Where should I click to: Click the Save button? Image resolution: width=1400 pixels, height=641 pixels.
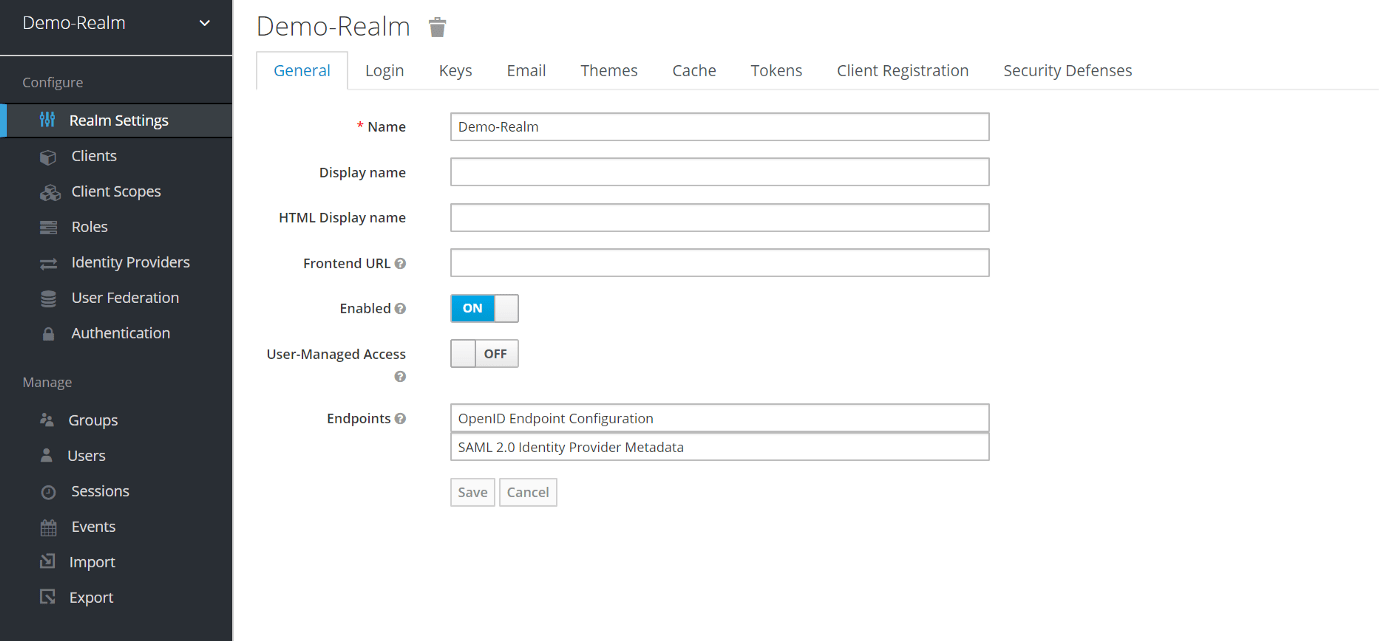click(473, 492)
